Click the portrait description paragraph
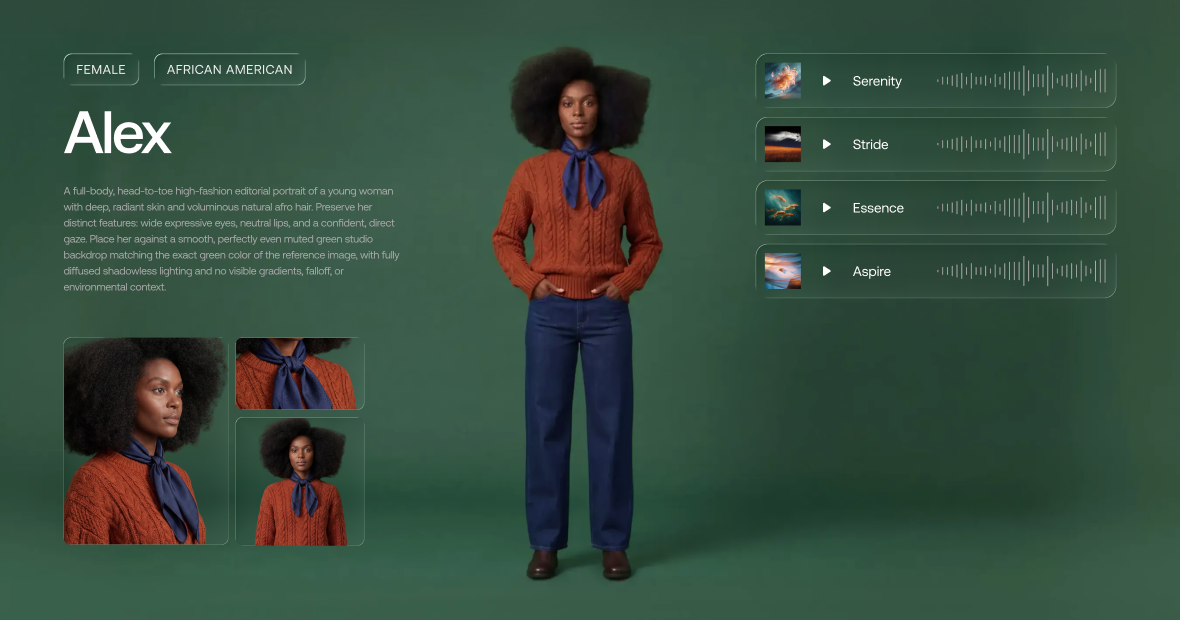This screenshot has width=1180, height=620. click(231, 239)
